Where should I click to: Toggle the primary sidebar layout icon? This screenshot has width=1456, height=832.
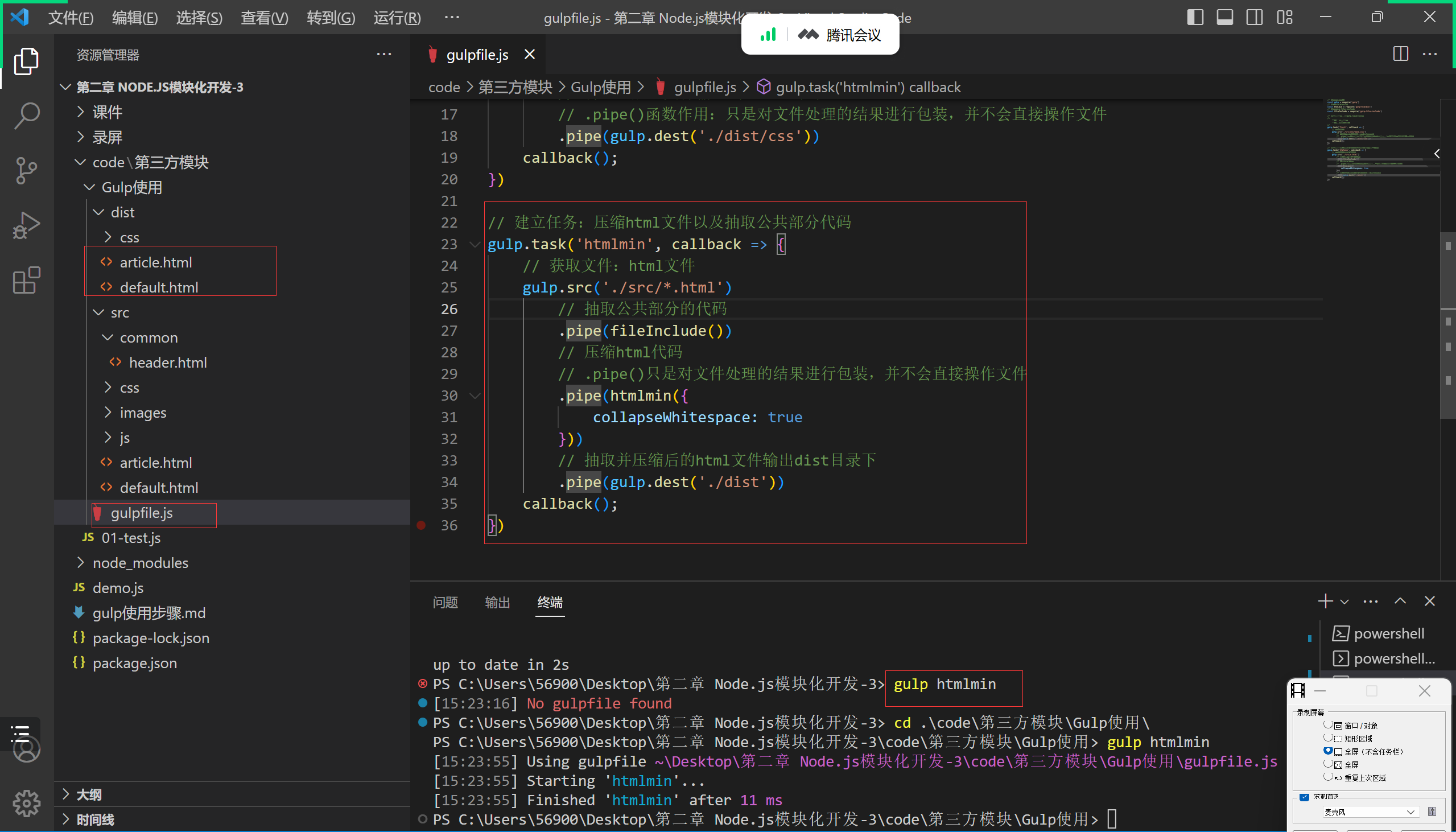pyautogui.click(x=1195, y=17)
